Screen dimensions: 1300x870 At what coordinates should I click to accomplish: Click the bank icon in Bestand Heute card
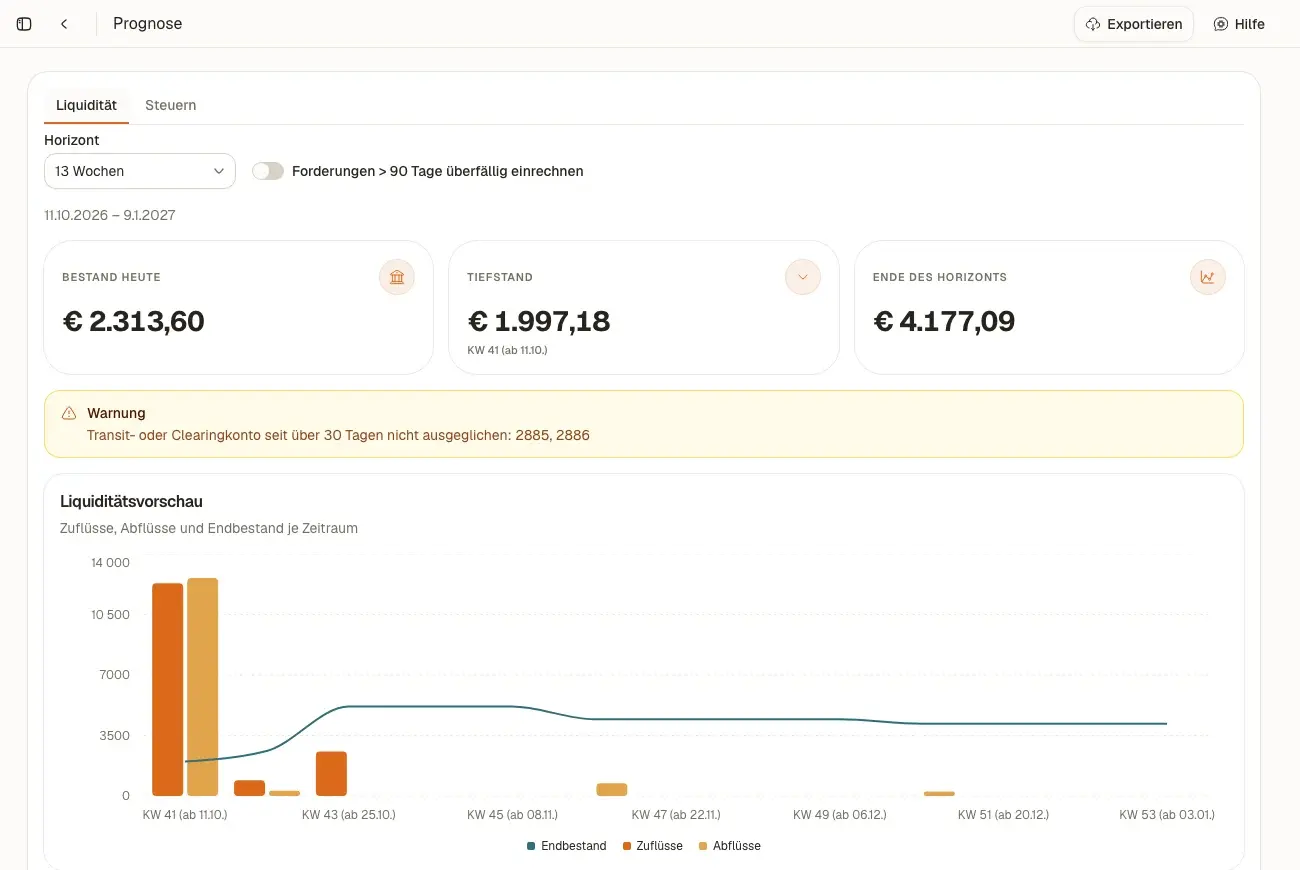pos(397,277)
